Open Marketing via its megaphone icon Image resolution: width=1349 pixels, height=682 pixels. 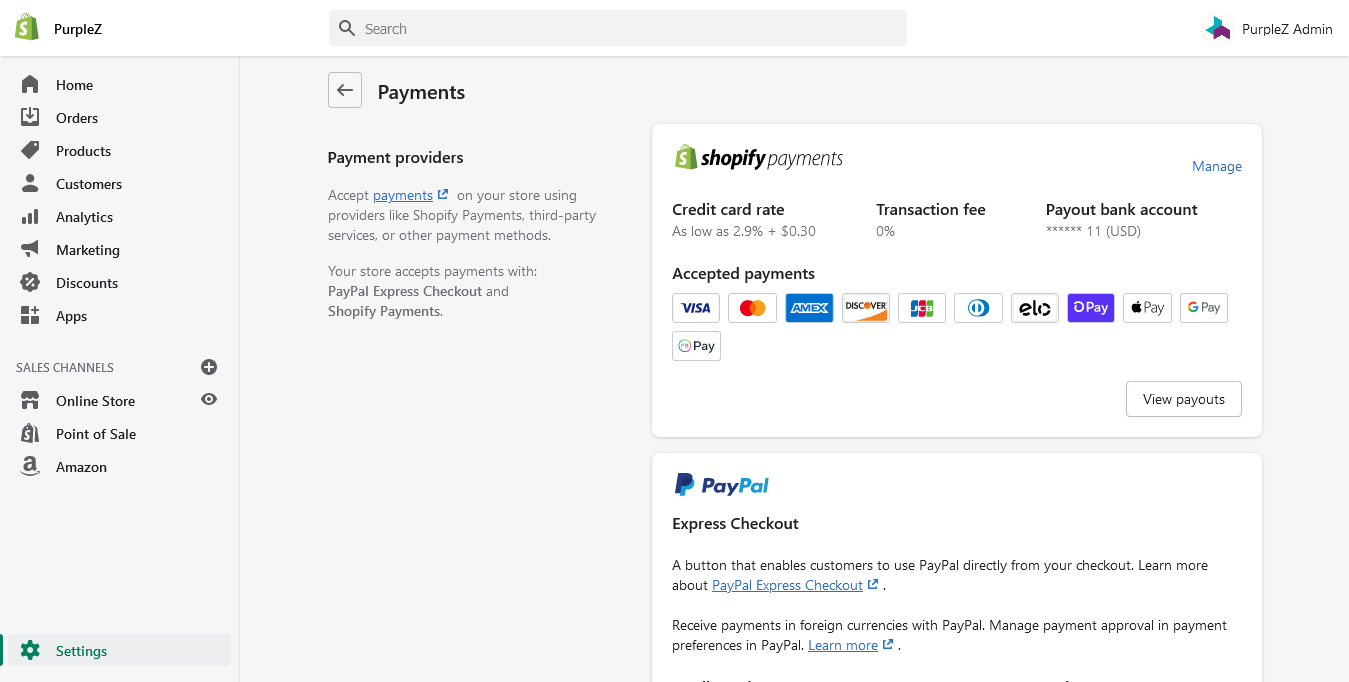click(x=30, y=250)
